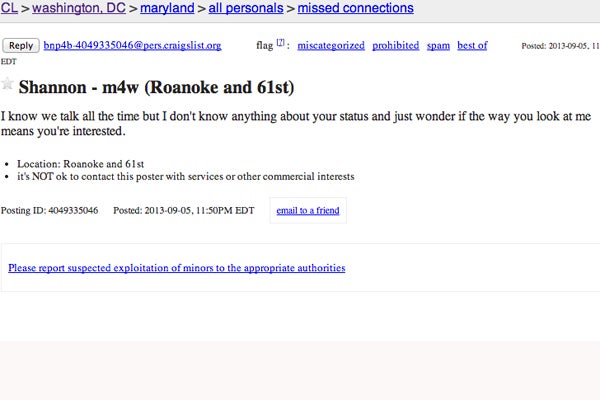Image resolution: width=600 pixels, height=400 pixels.
Task: Open the report suspected exploitation link
Action: [177, 268]
